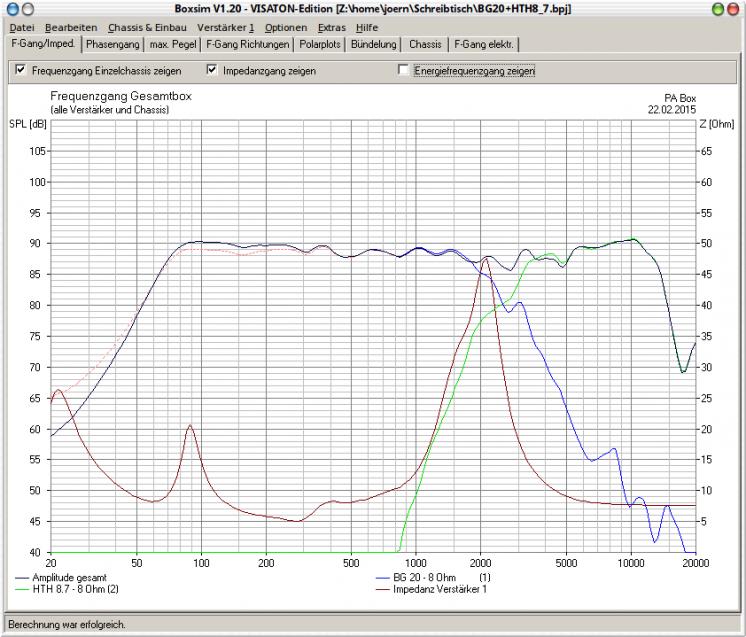746x637 pixels.
Task: Open the Extras menu
Action: 331,27
